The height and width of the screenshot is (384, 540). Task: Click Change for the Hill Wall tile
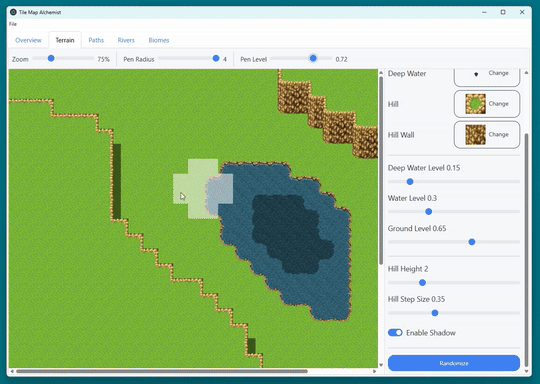(x=498, y=134)
